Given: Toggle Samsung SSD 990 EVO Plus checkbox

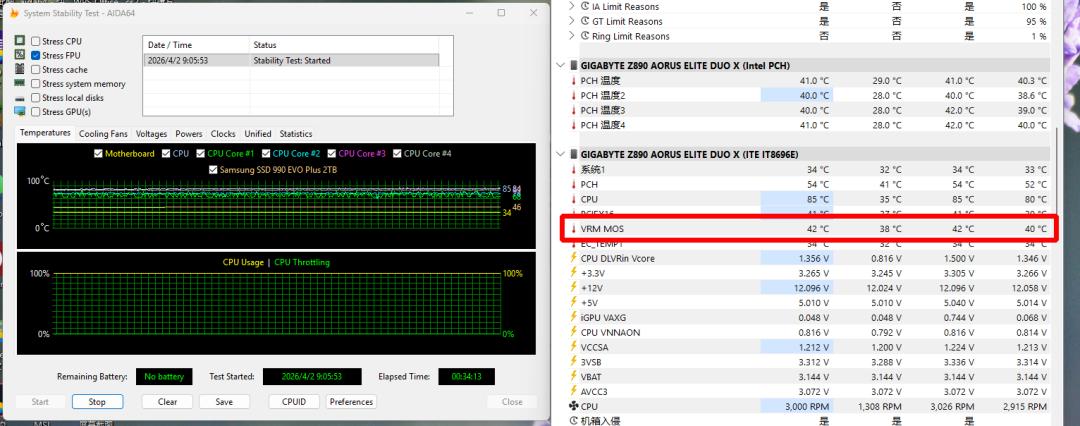Looking at the screenshot, I should 213,170.
